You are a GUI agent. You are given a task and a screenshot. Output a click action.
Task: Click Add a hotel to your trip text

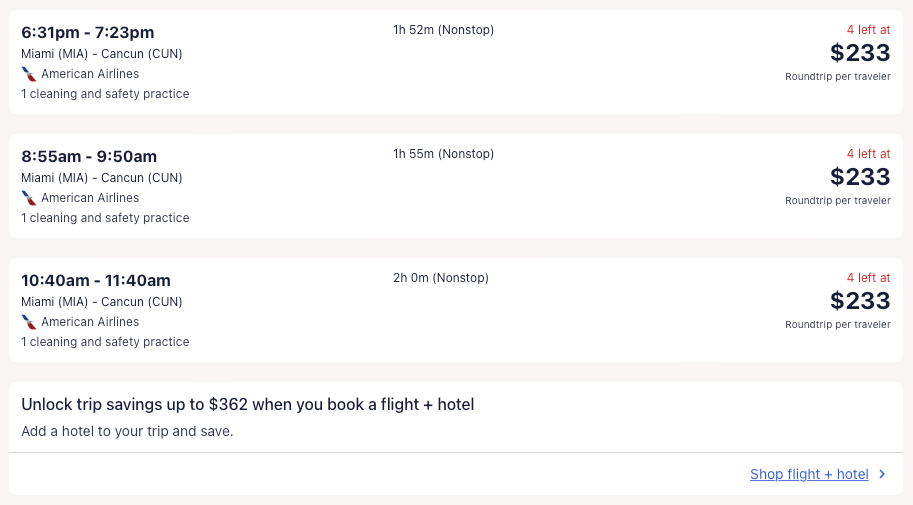(x=127, y=432)
